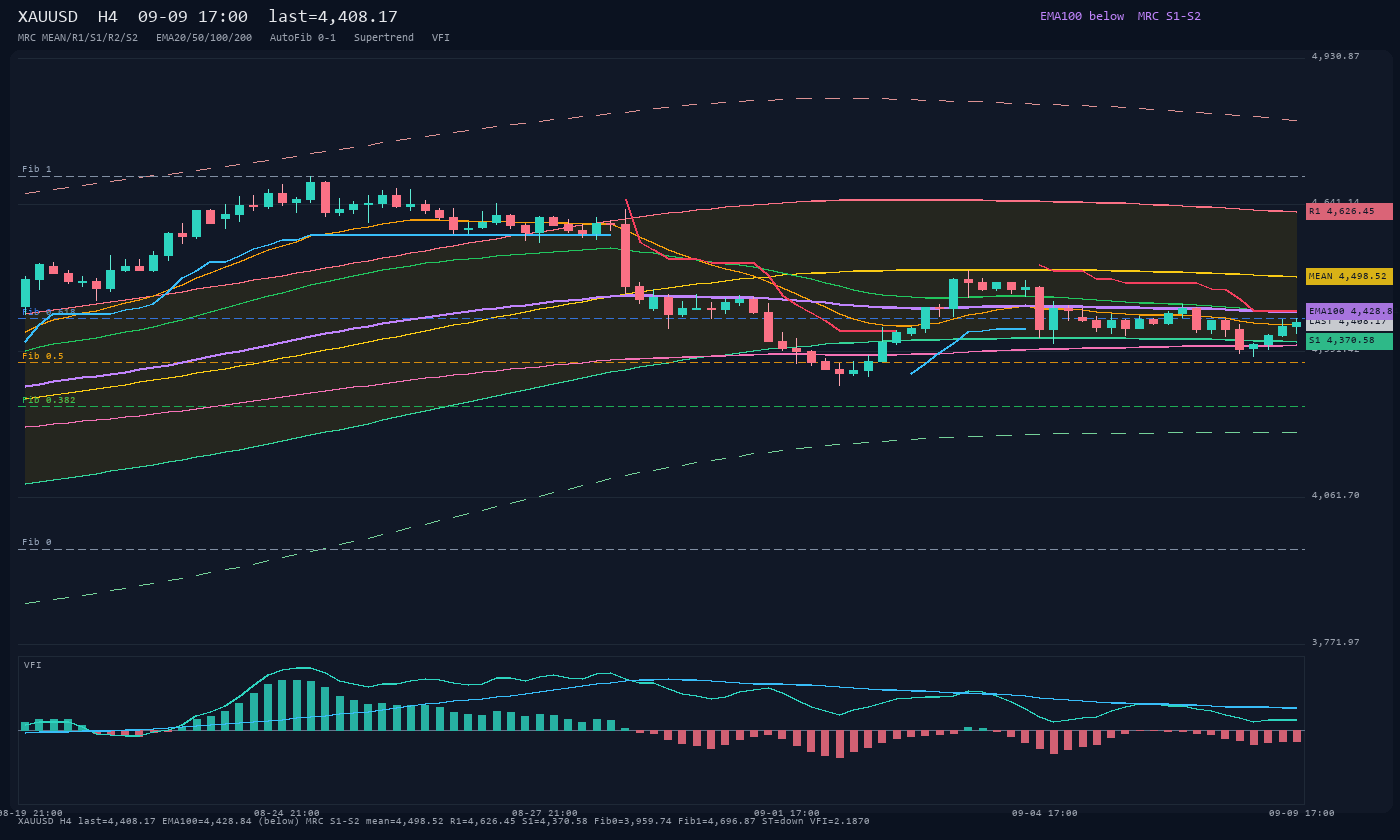Click the last=4,408.17 value in the title
The height and width of the screenshot is (840, 1400).
[333, 17]
